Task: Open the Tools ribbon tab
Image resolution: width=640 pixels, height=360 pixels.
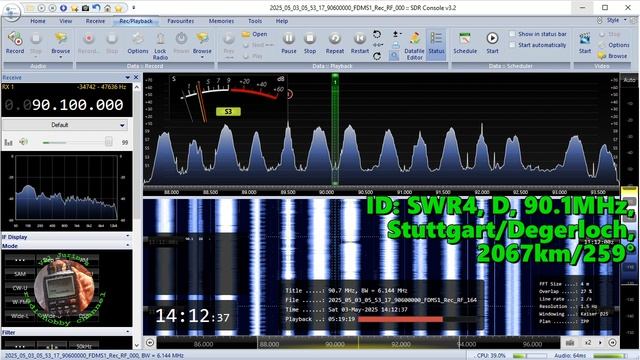Action: pyautogui.click(x=255, y=21)
